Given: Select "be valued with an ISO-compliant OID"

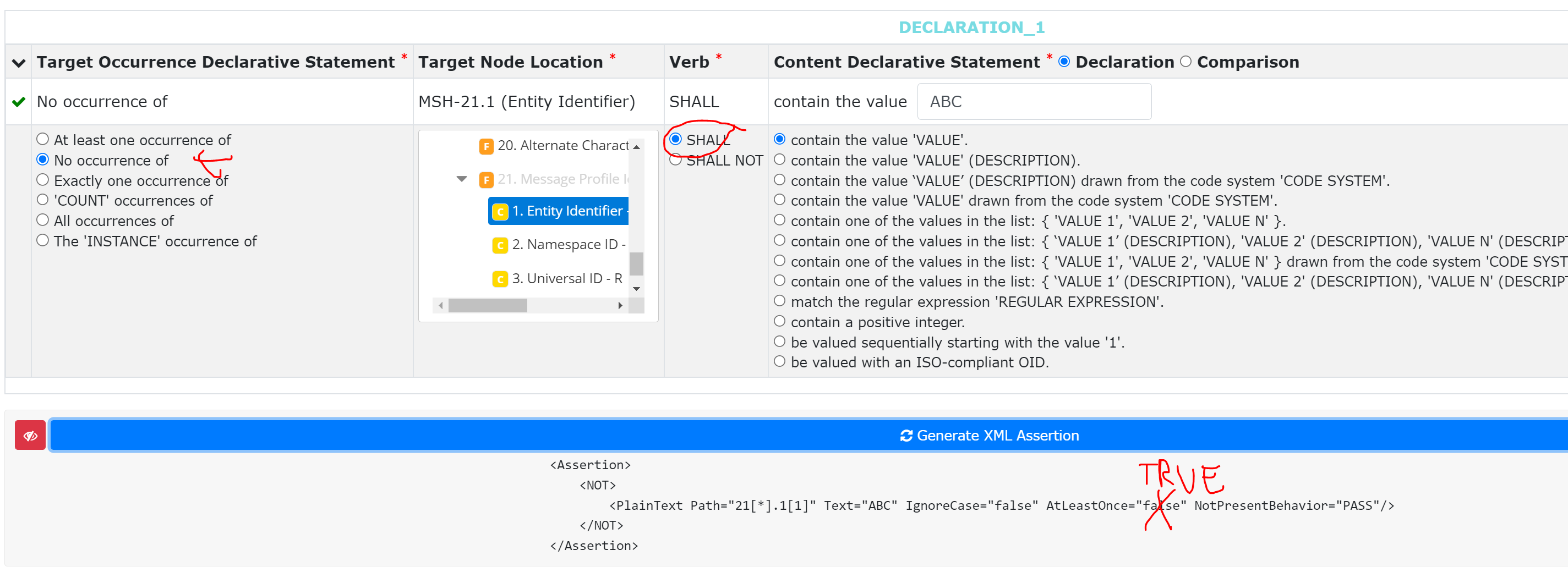Looking at the screenshot, I should pyautogui.click(x=780, y=361).
